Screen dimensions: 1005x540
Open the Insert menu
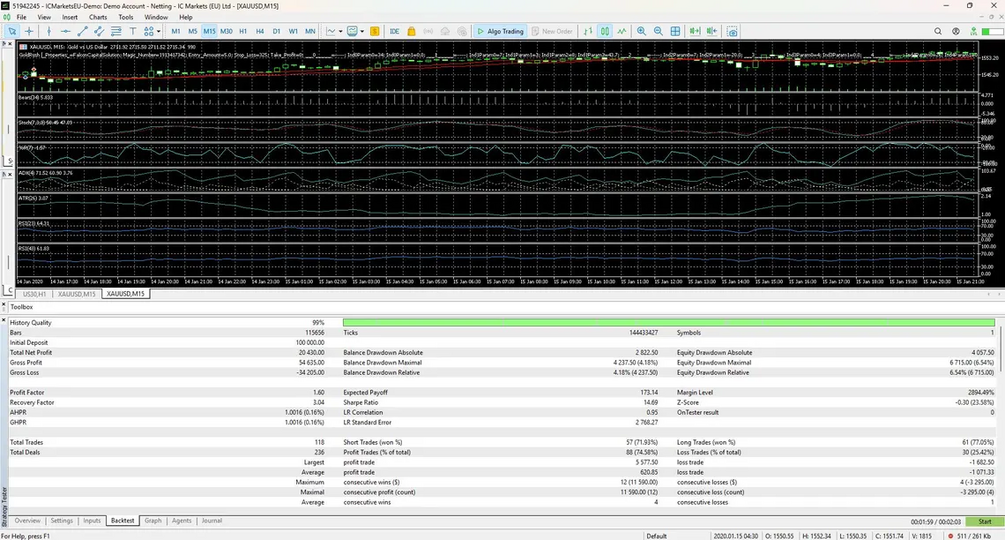[70, 17]
